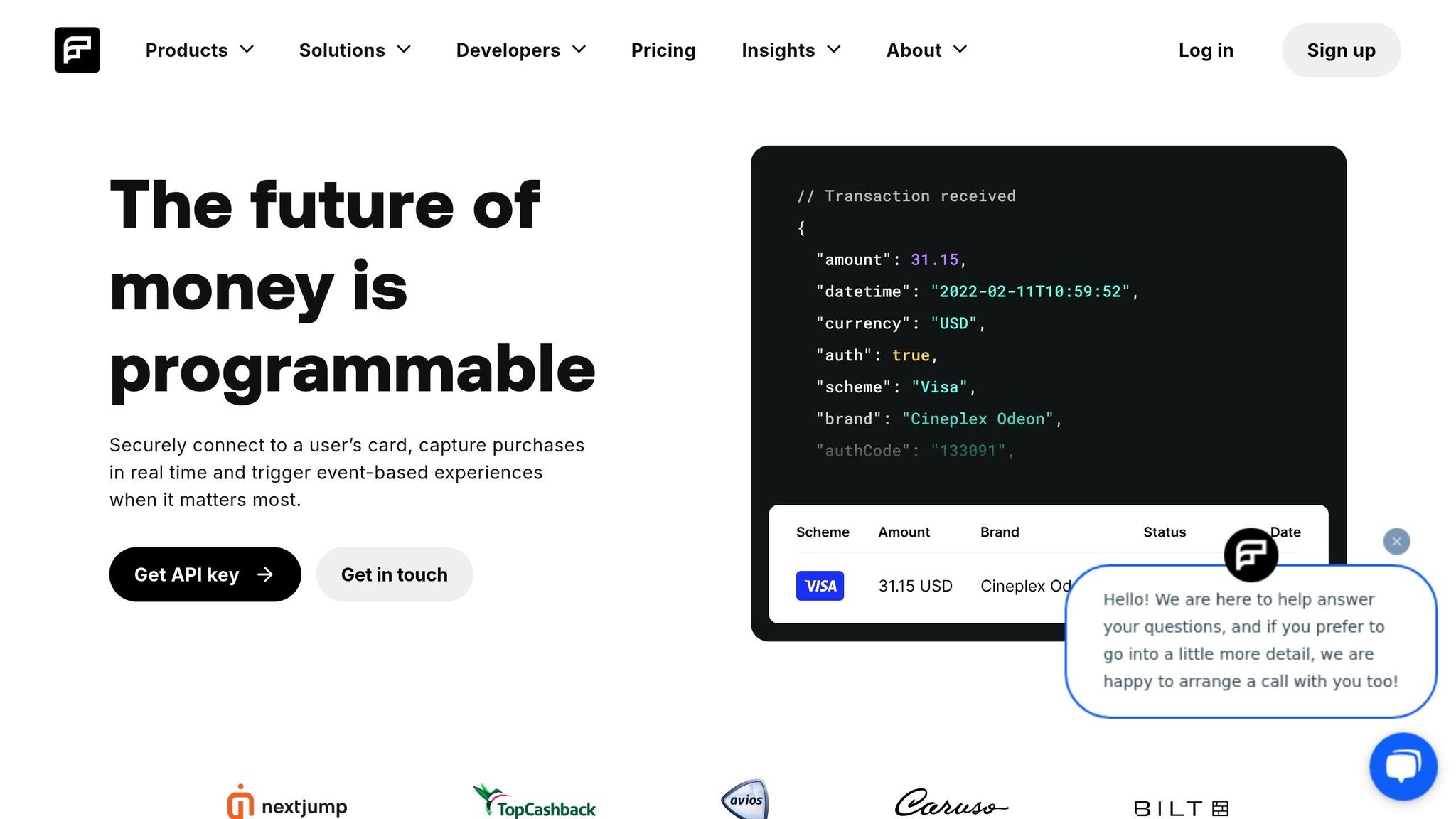1456x819 pixels.
Task: Click the Get API key button
Action: point(205,574)
